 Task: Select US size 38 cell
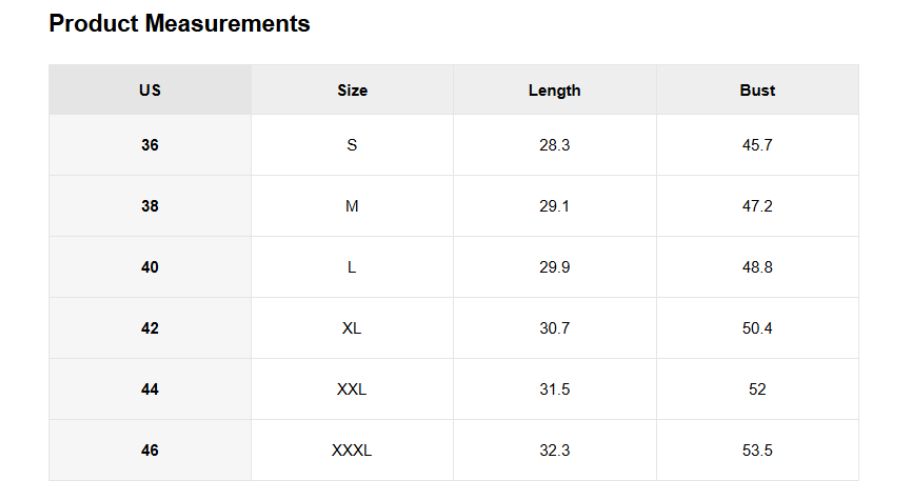[150, 206]
